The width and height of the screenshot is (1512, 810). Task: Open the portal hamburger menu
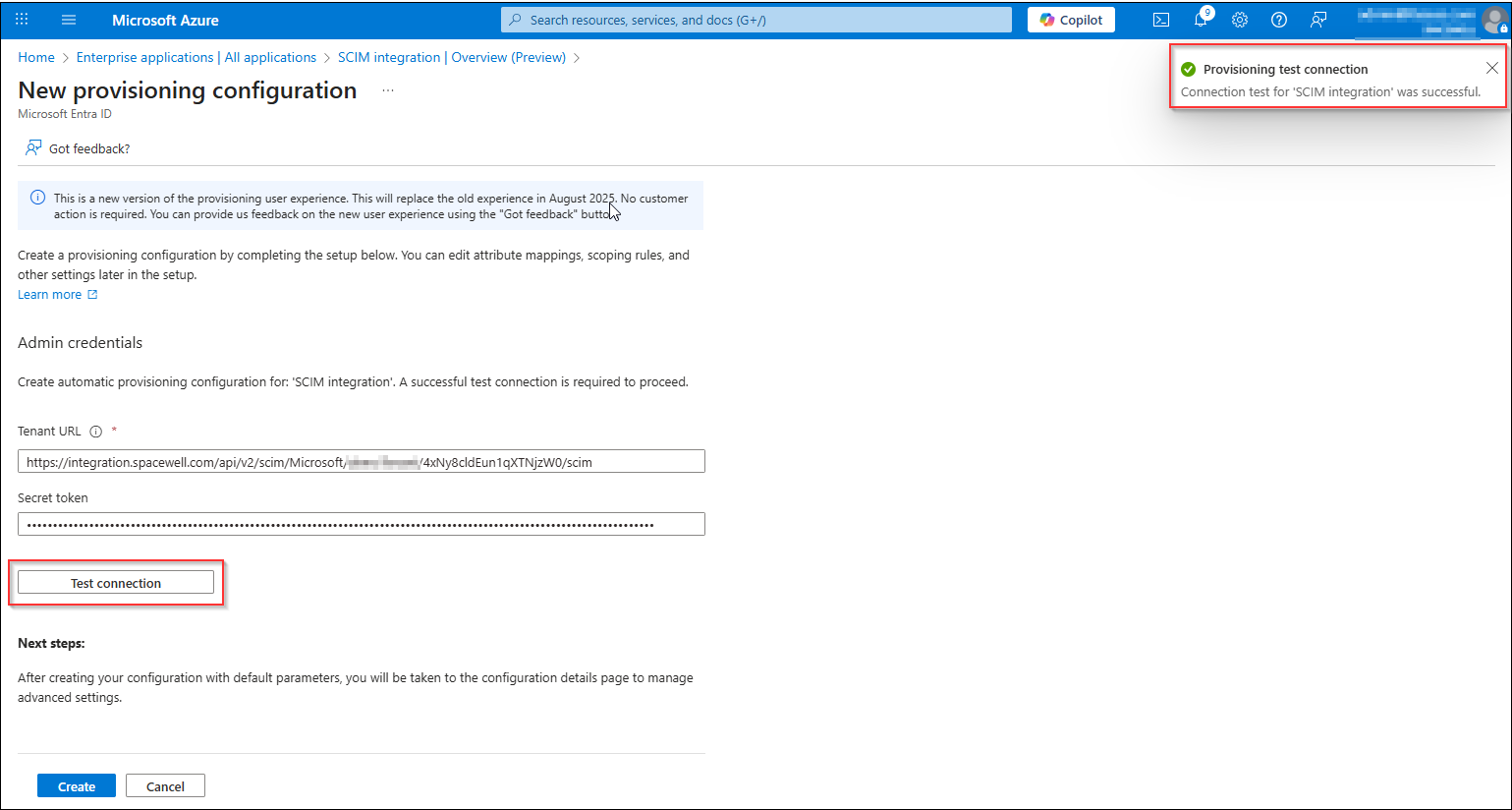[69, 20]
